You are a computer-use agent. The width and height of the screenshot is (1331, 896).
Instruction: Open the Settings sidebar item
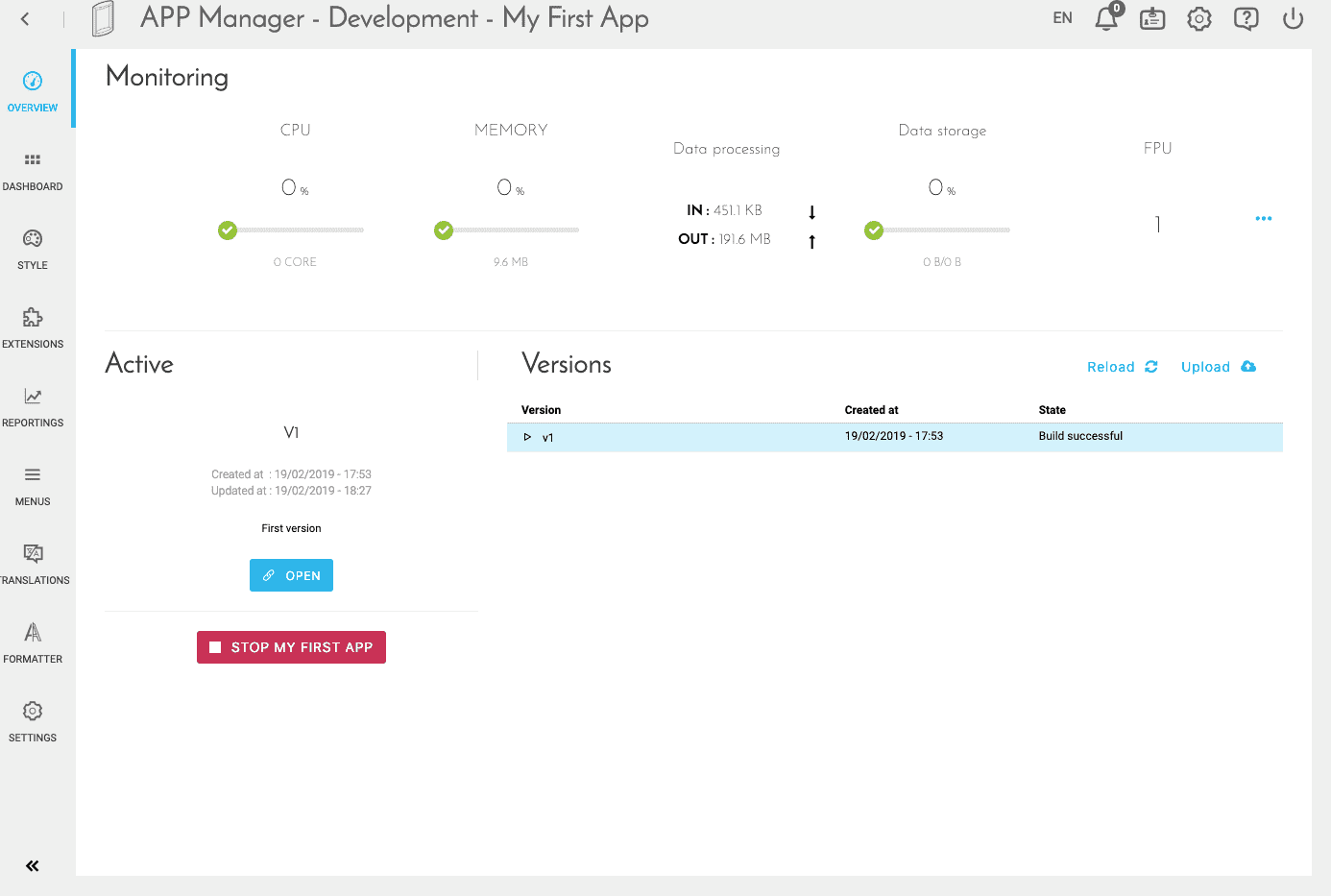[x=33, y=721]
